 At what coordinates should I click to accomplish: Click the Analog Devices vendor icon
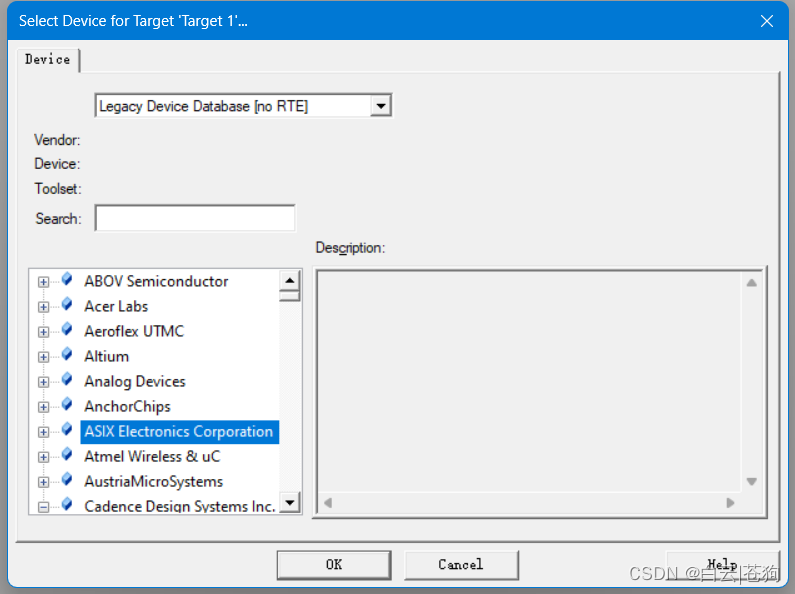67,380
